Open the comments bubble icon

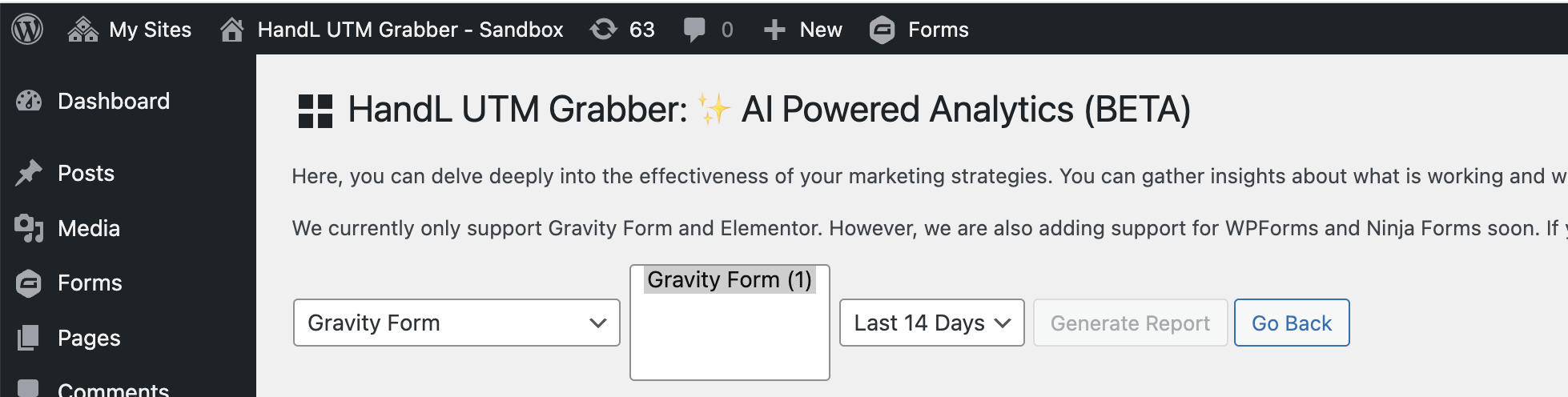tap(694, 30)
